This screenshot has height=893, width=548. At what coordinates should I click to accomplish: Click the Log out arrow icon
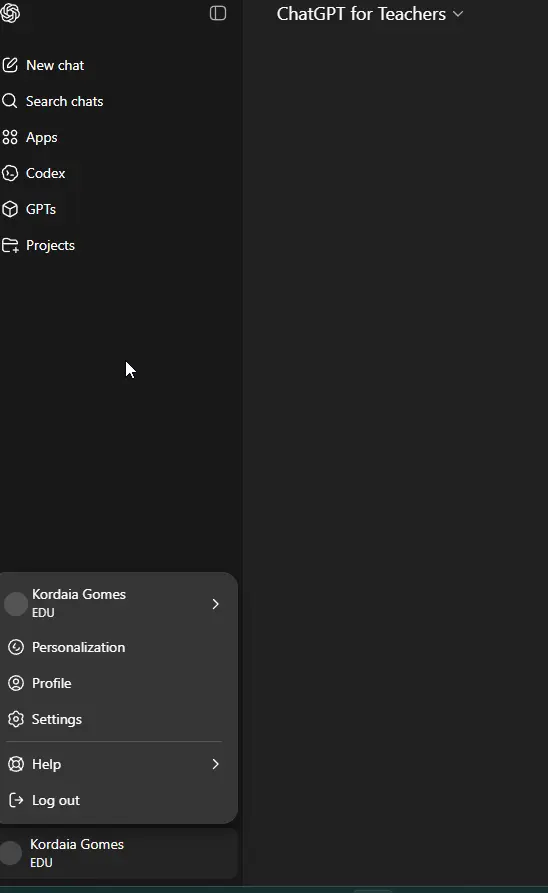point(16,800)
